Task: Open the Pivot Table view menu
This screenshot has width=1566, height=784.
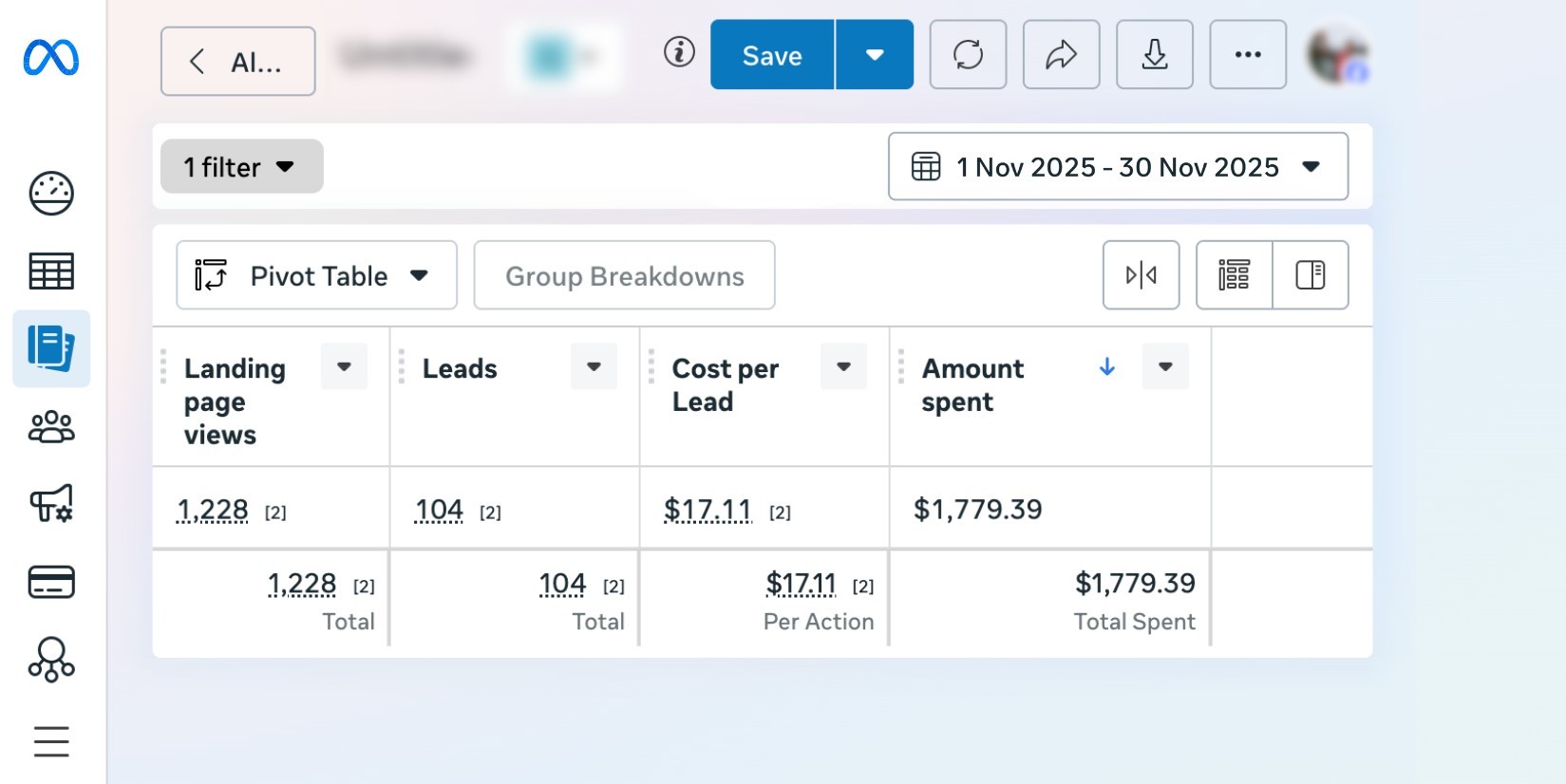Action: pos(316,276)
